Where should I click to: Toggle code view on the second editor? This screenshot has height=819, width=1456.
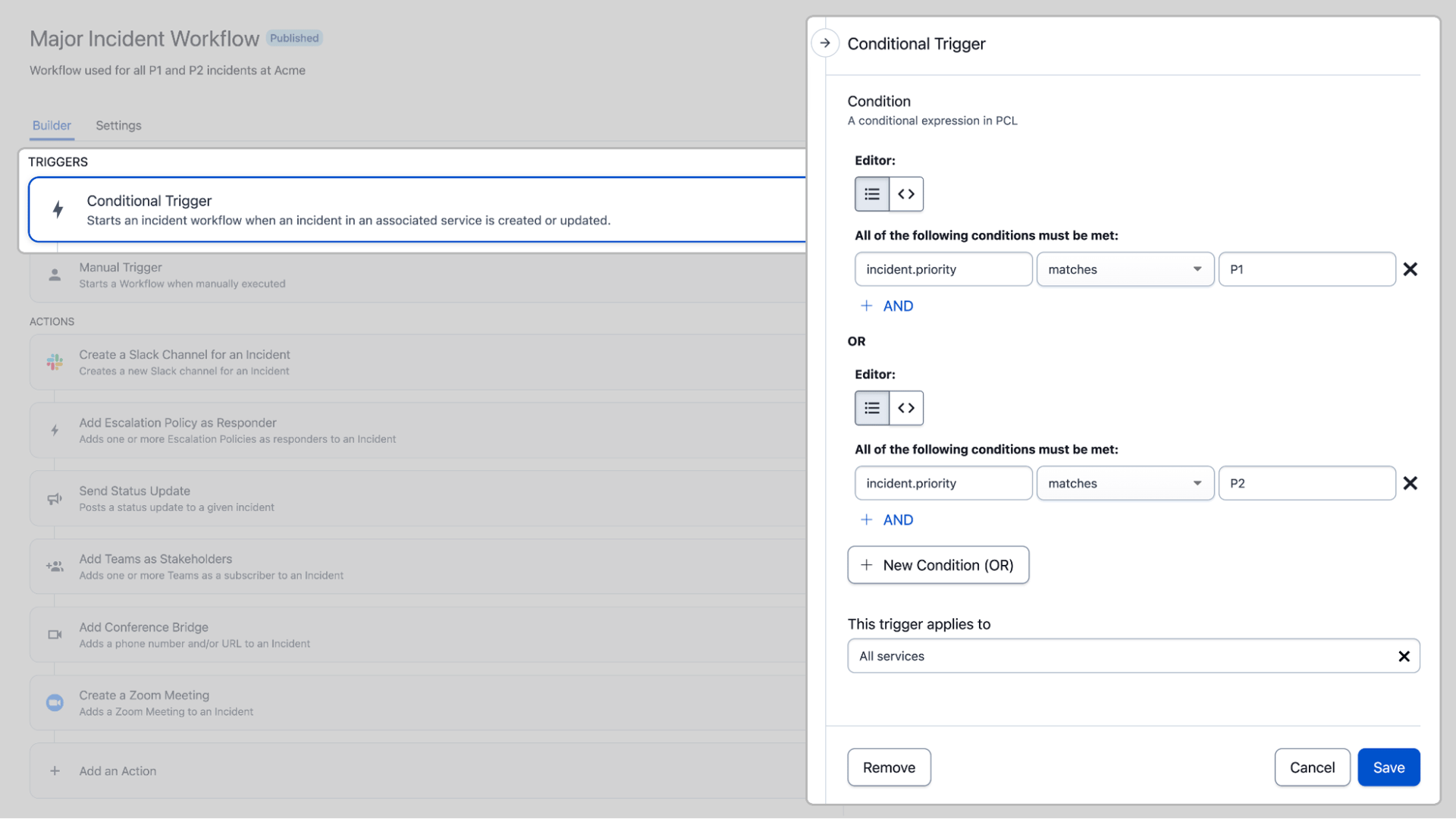905,408
